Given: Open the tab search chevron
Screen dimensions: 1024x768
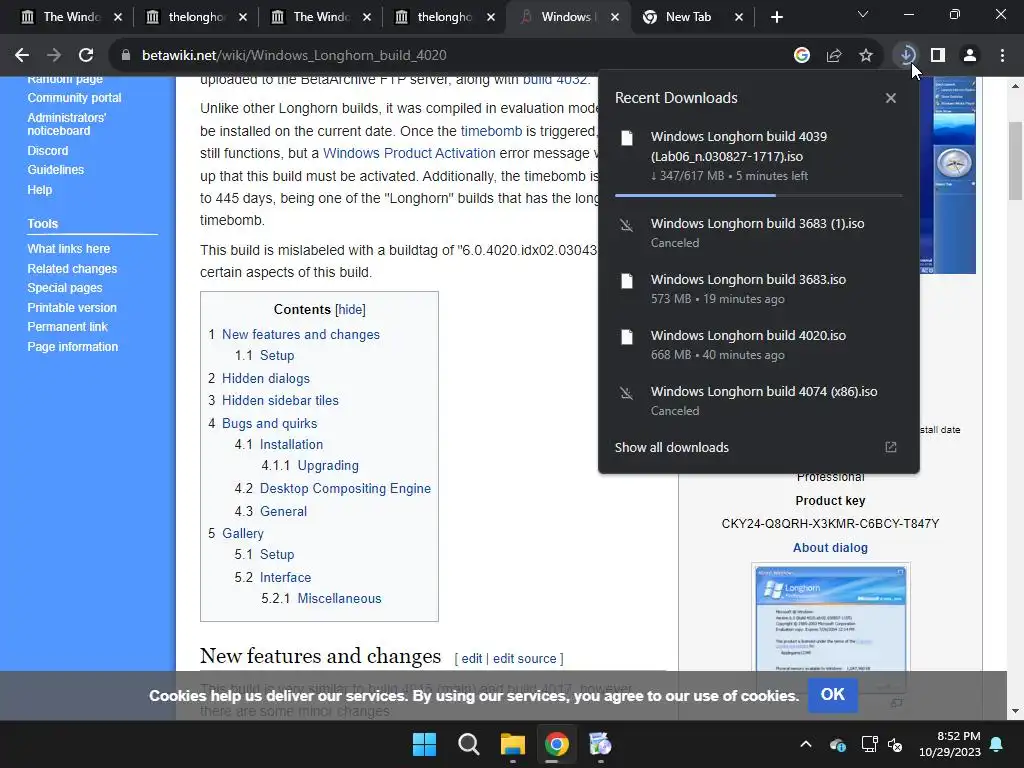Looking at the screenshot, I should pos(863,14).
